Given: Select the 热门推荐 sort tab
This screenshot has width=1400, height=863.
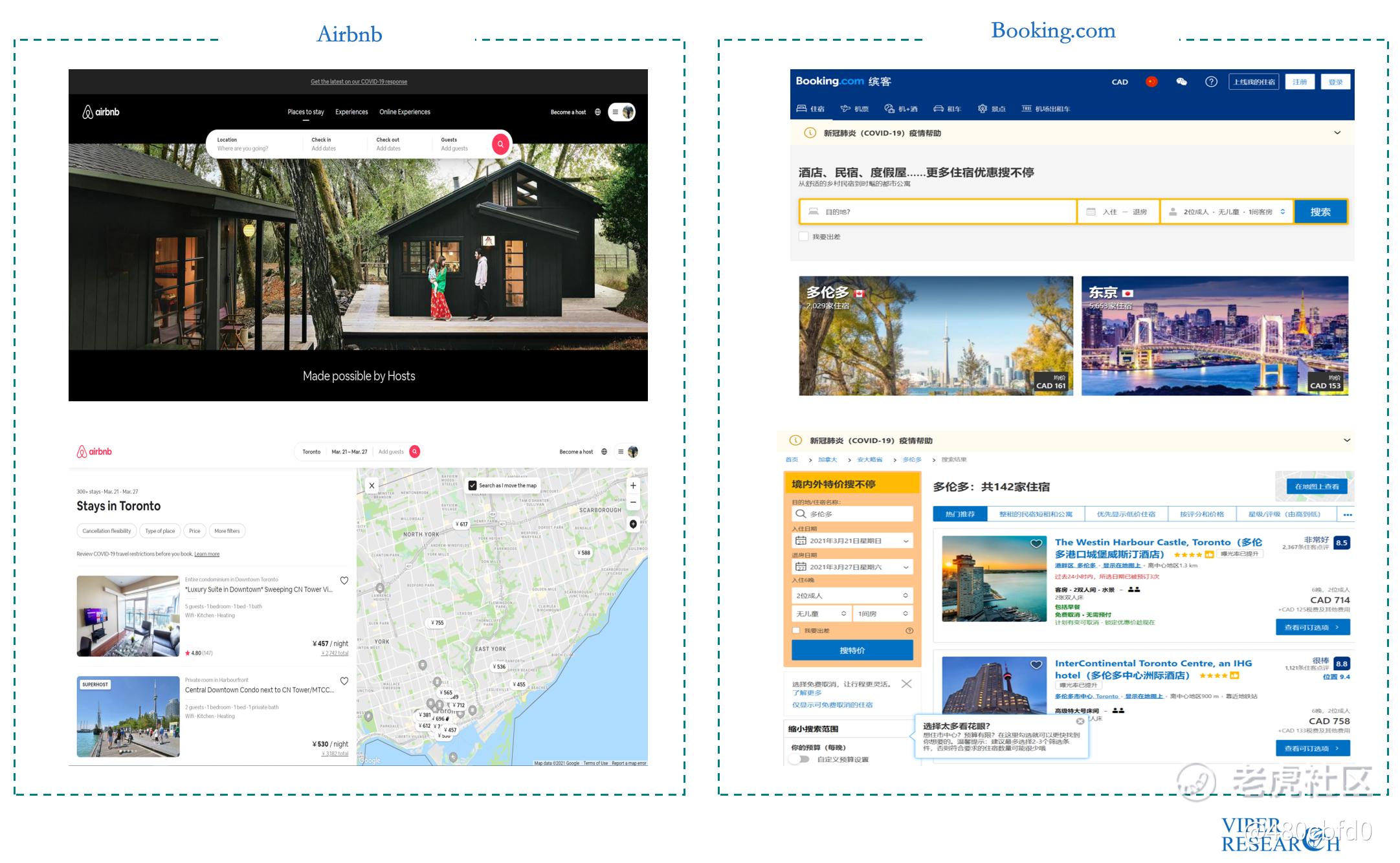Looking at the screenshot, I should tap(960, 514).
